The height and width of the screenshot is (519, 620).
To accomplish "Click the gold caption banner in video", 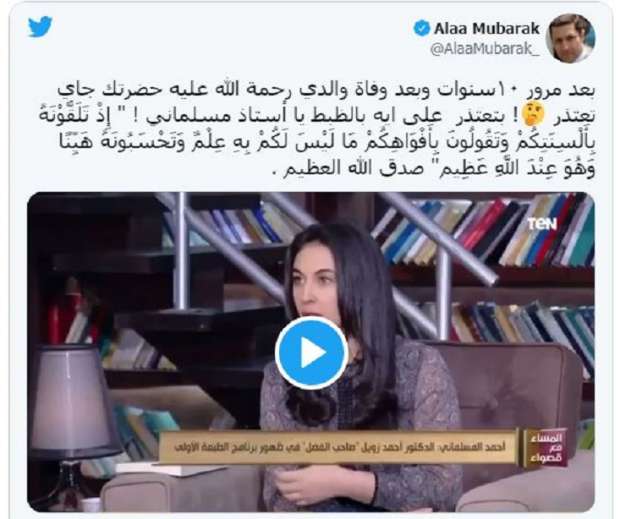I will coord(339,447).
